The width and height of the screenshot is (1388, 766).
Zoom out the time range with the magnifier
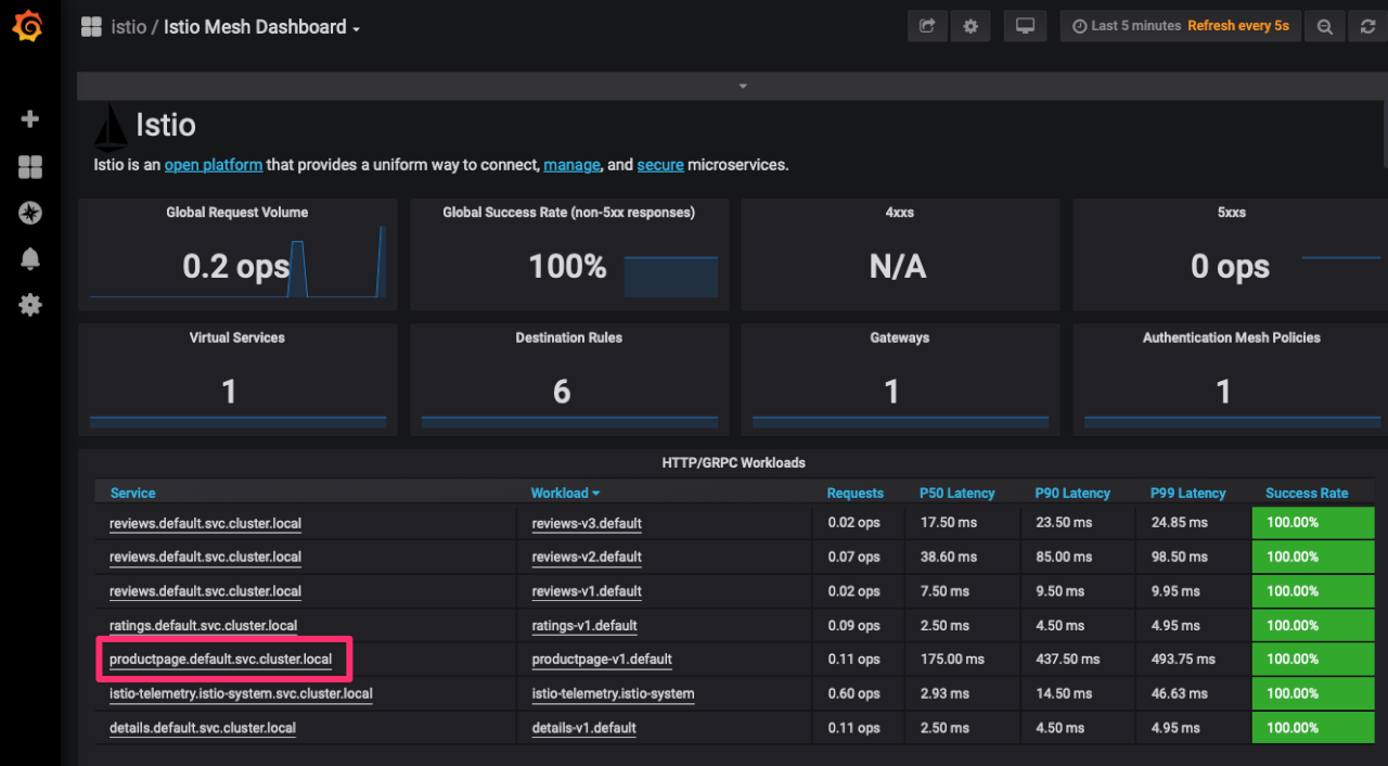click(x=1325, y=26)
